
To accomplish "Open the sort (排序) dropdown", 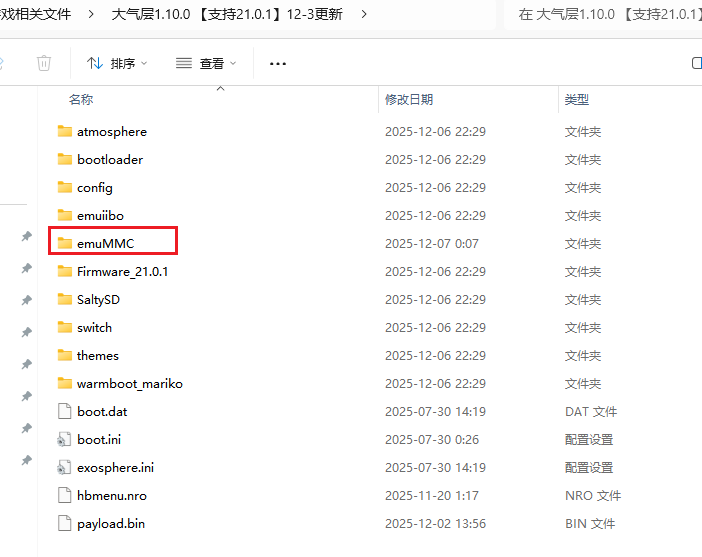I will coord(117,63).
